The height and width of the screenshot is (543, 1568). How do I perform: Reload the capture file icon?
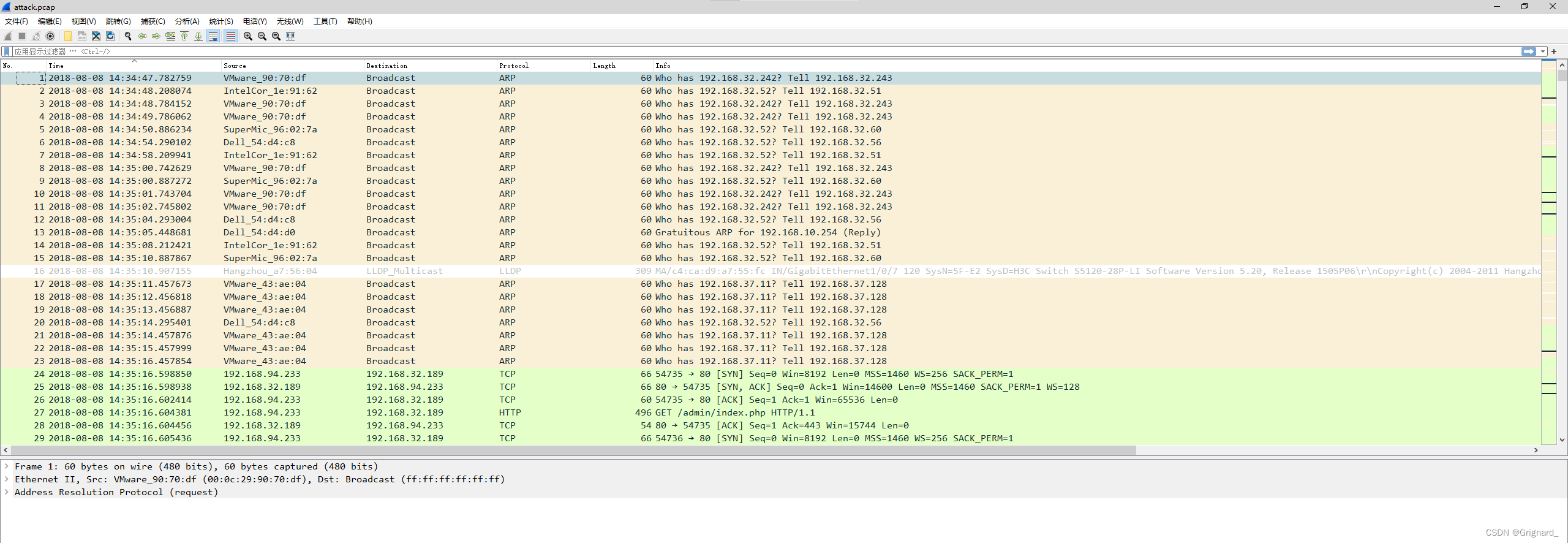pos(110,36)
